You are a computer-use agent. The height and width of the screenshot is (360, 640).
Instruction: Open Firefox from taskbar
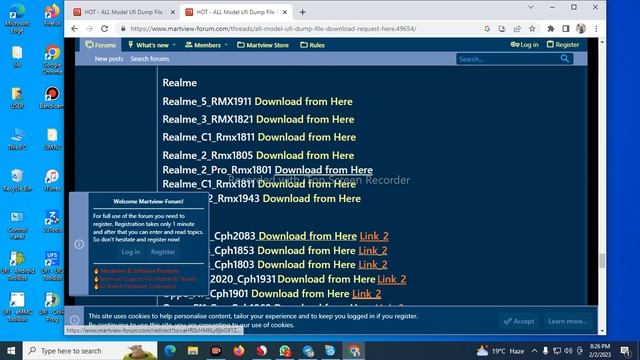pyautogui.click(x=239, y=351)
